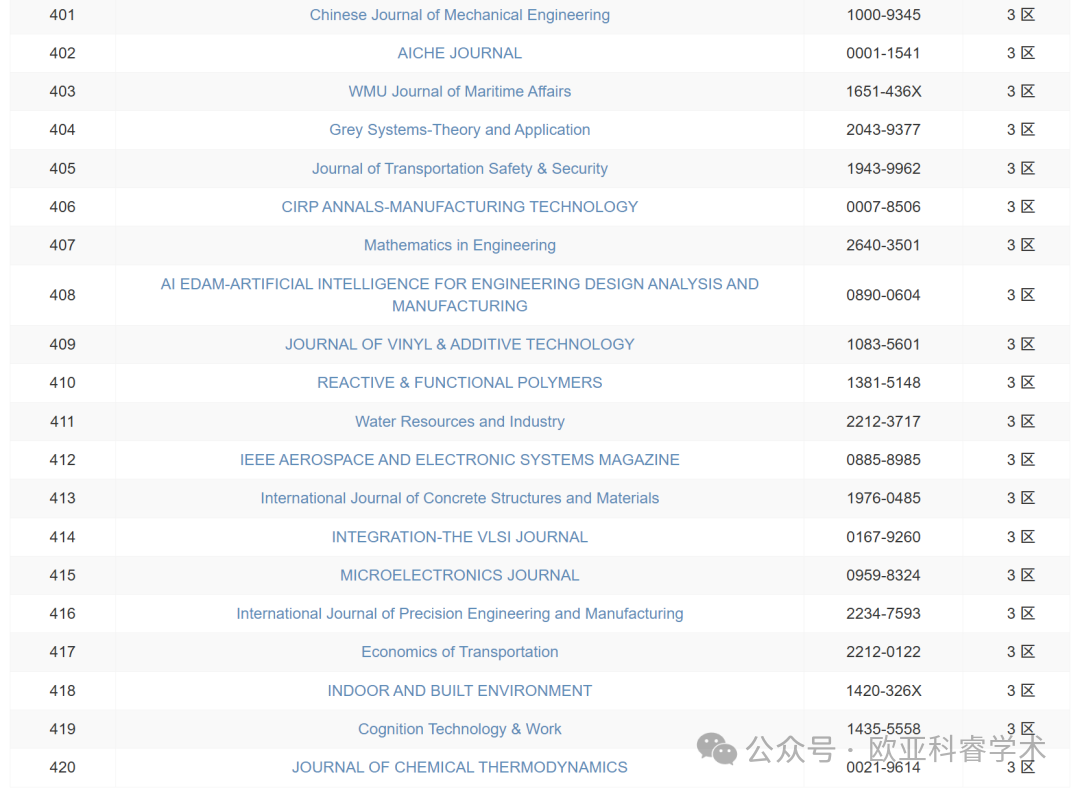Select row number 420

[x=62, y=767]
